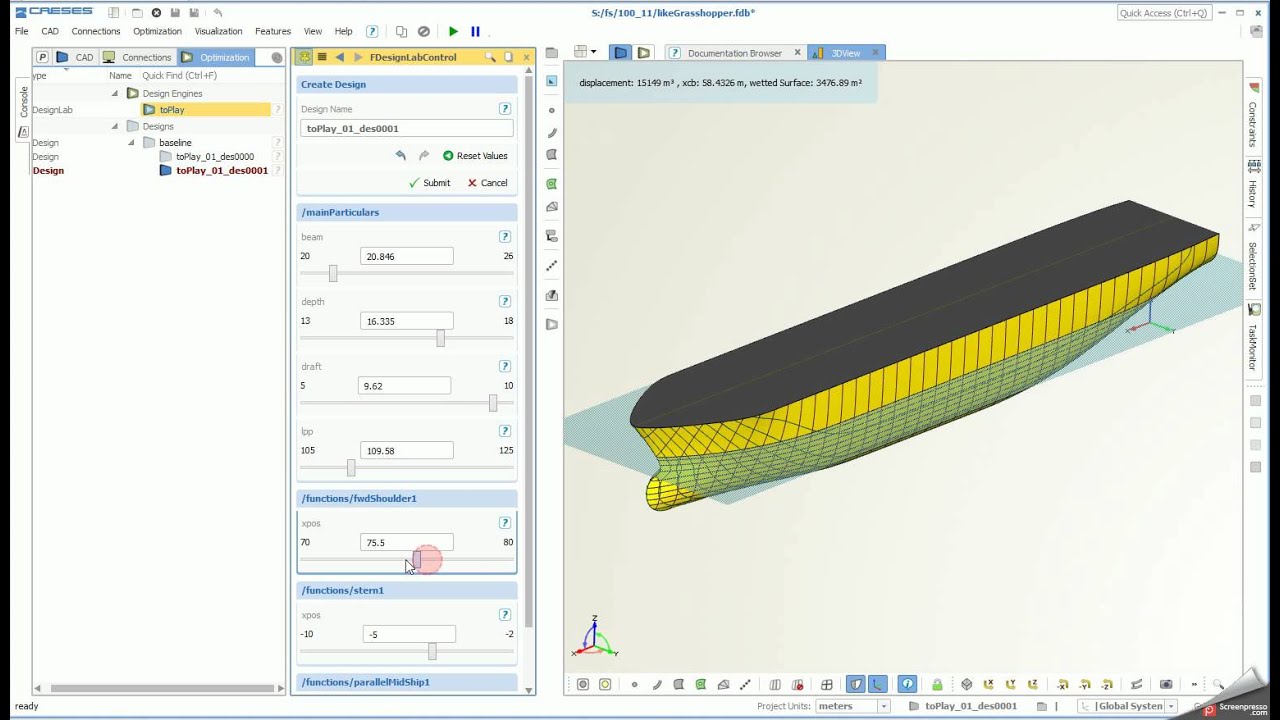Image resolution: width=1280 pixels, height=720 pixels.
Task: Click the lpp value field showing 109.58
Action: coord(406,451)
